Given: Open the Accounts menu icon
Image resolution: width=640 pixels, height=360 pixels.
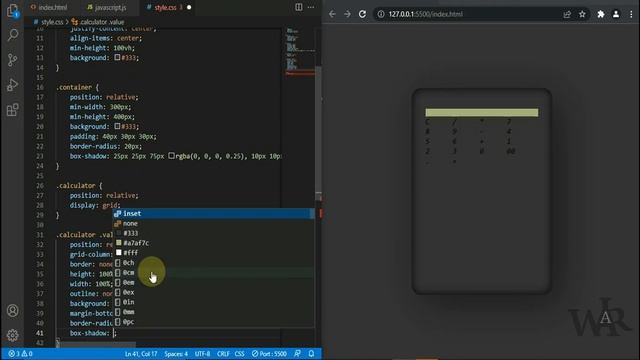Looking at the screenshot, I should point(13,311).
